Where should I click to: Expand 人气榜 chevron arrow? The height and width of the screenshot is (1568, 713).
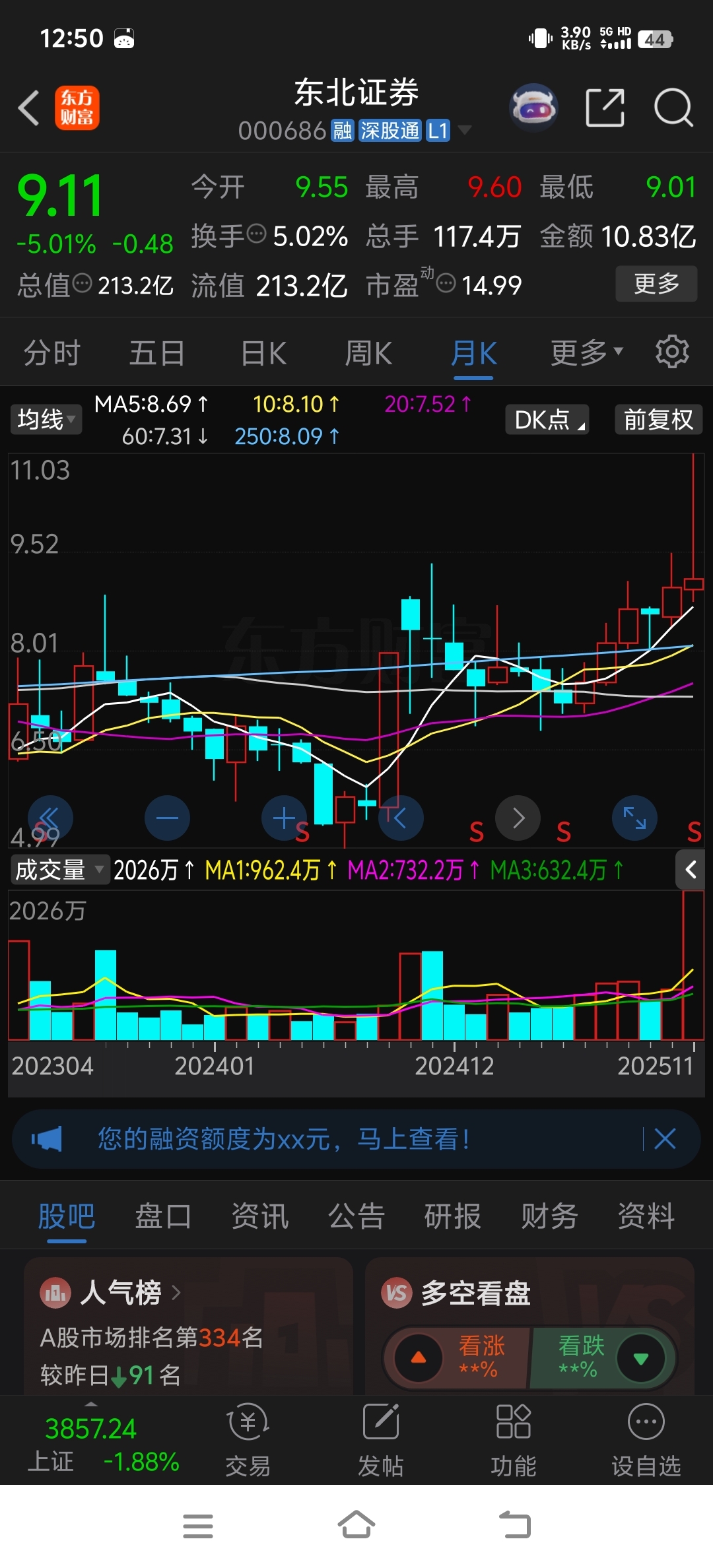pos(176,1293)
